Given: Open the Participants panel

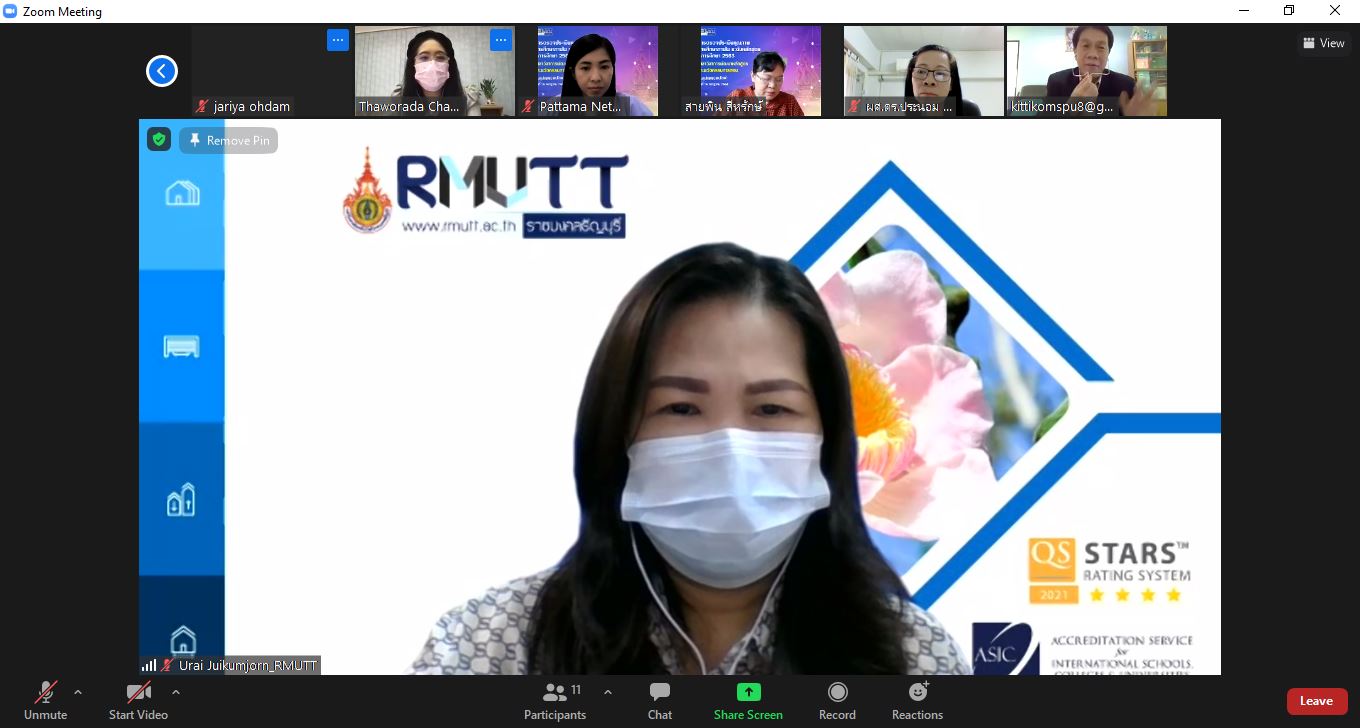Looking at the screenshot, I should point(555,700).
